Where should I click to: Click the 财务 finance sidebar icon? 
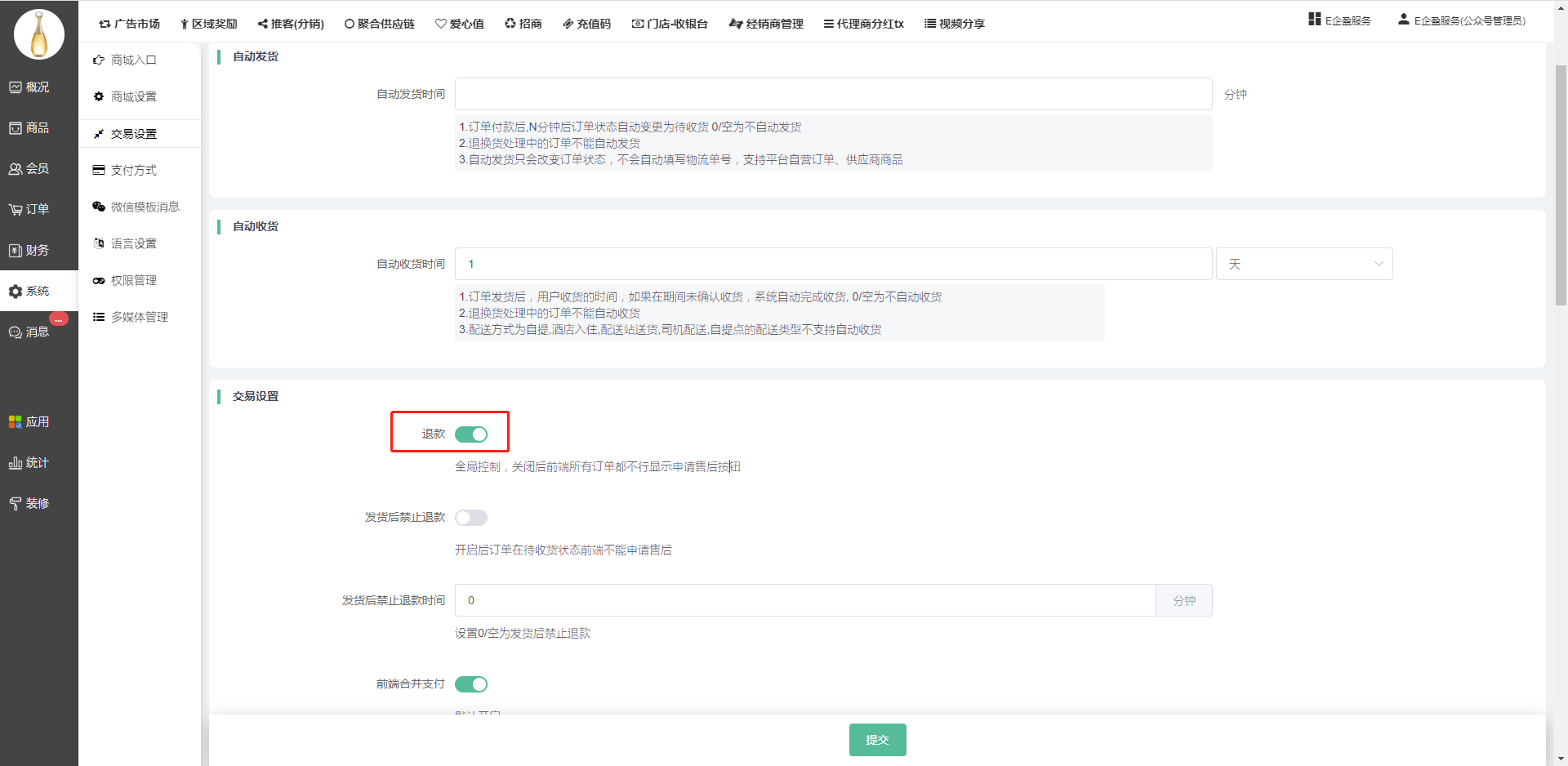point(16,251)
